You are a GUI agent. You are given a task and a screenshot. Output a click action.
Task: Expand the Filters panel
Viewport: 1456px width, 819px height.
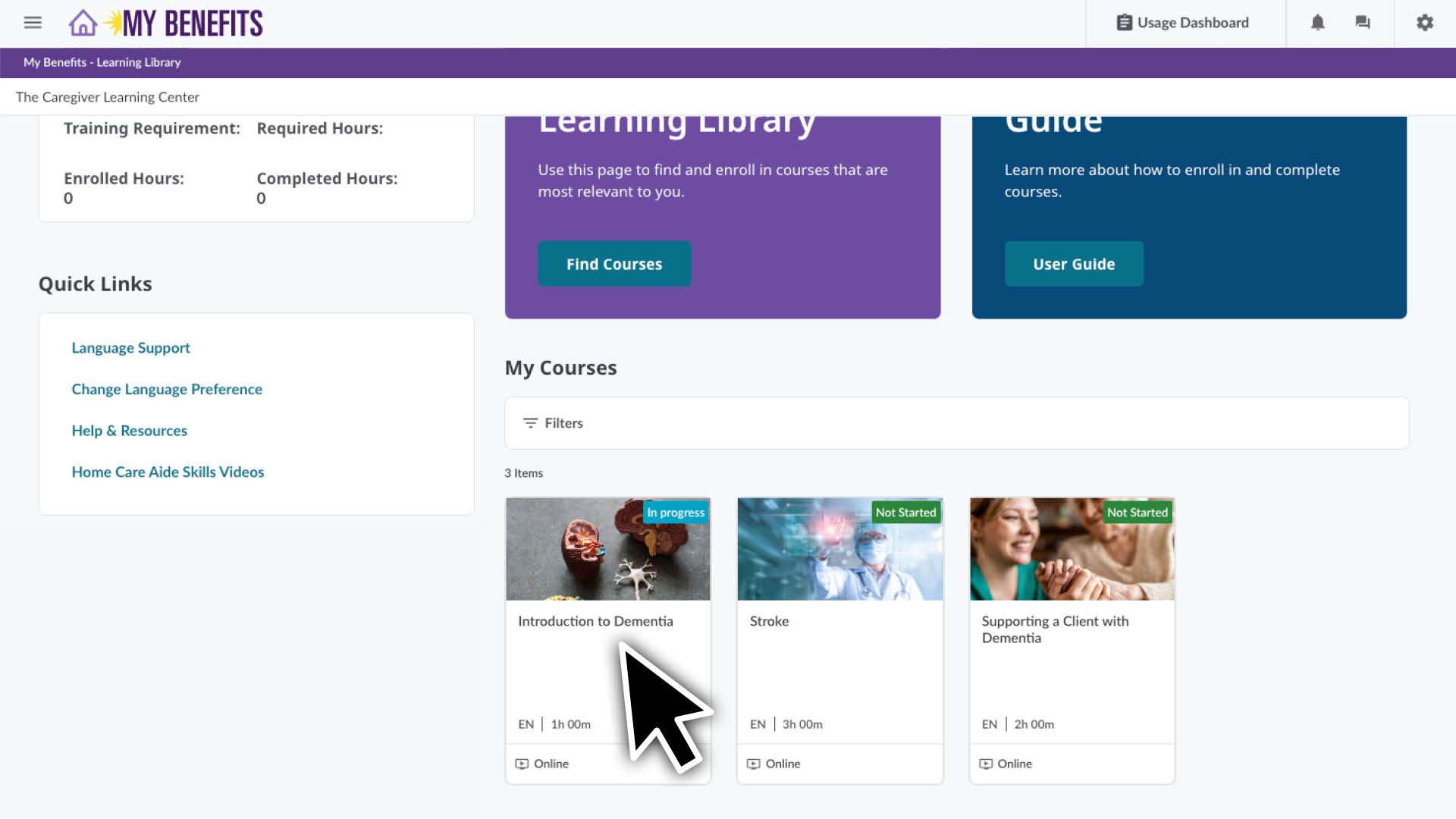(563, 423)
